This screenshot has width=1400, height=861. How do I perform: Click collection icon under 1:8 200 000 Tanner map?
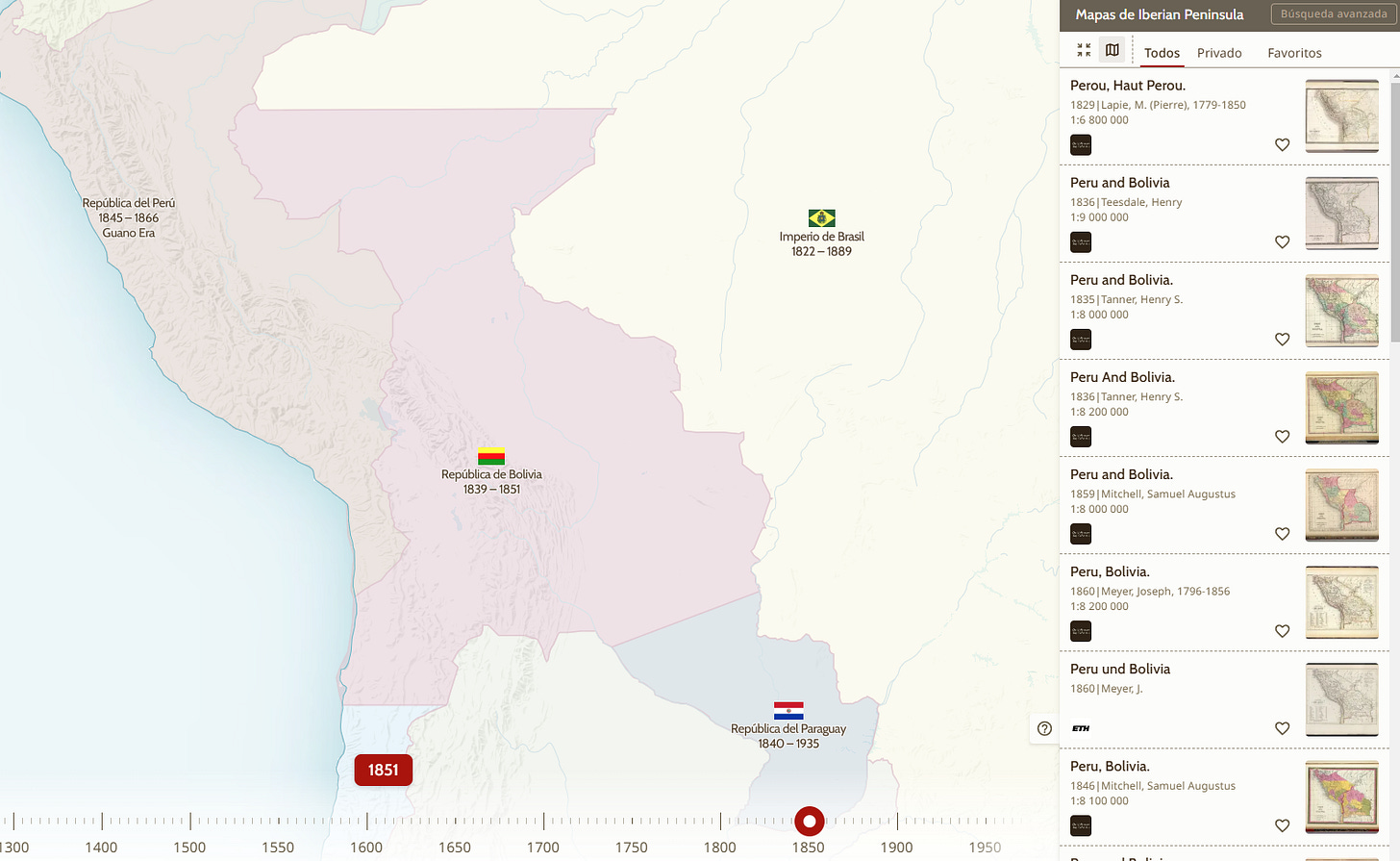(x=1081, y=437)
